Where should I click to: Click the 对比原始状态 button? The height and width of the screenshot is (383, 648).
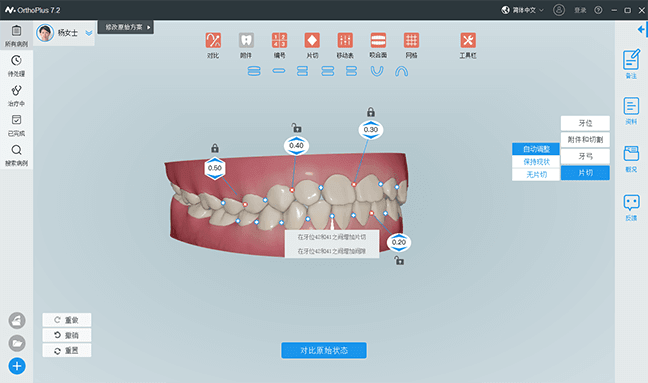pos(324,350)
